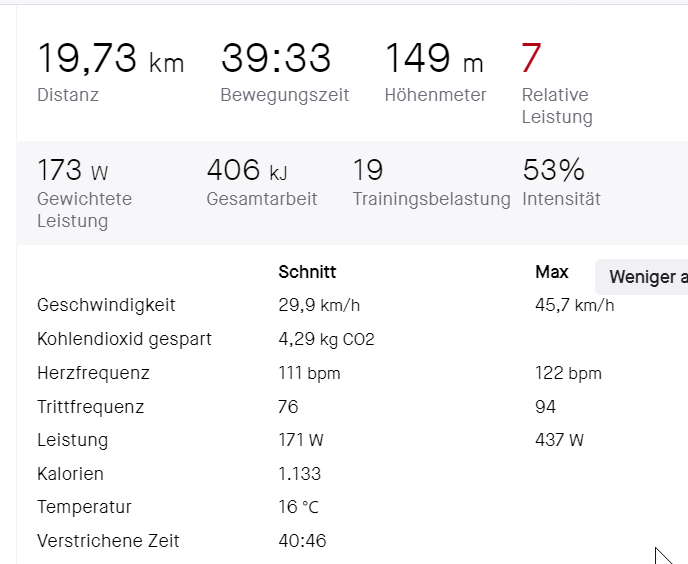The height and width of the screenshot is (564, 688).
Task: Click the 149 m Höhenmeter value
Action: click(x=433, y=59)
